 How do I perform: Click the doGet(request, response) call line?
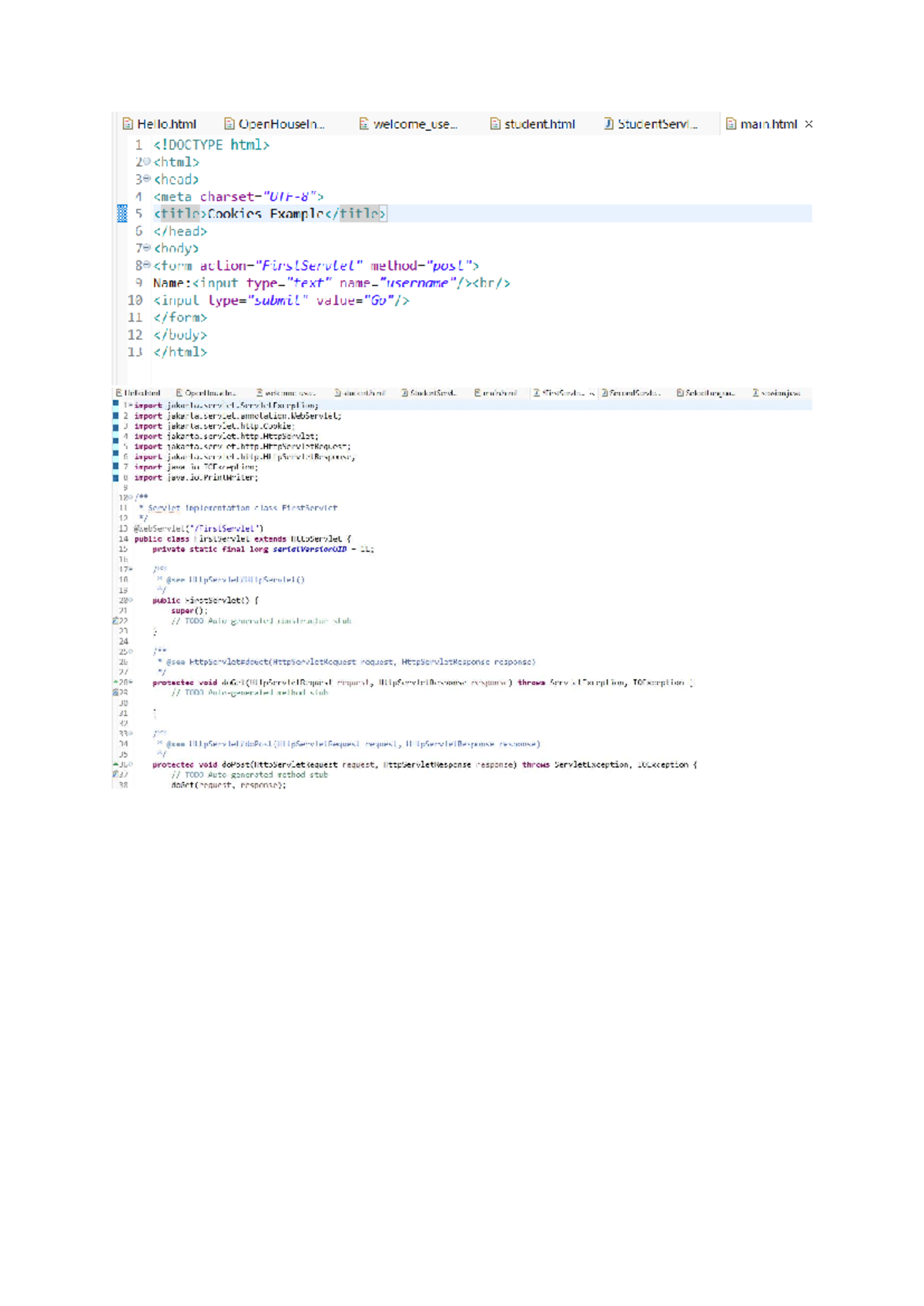(x=229, y=785)
